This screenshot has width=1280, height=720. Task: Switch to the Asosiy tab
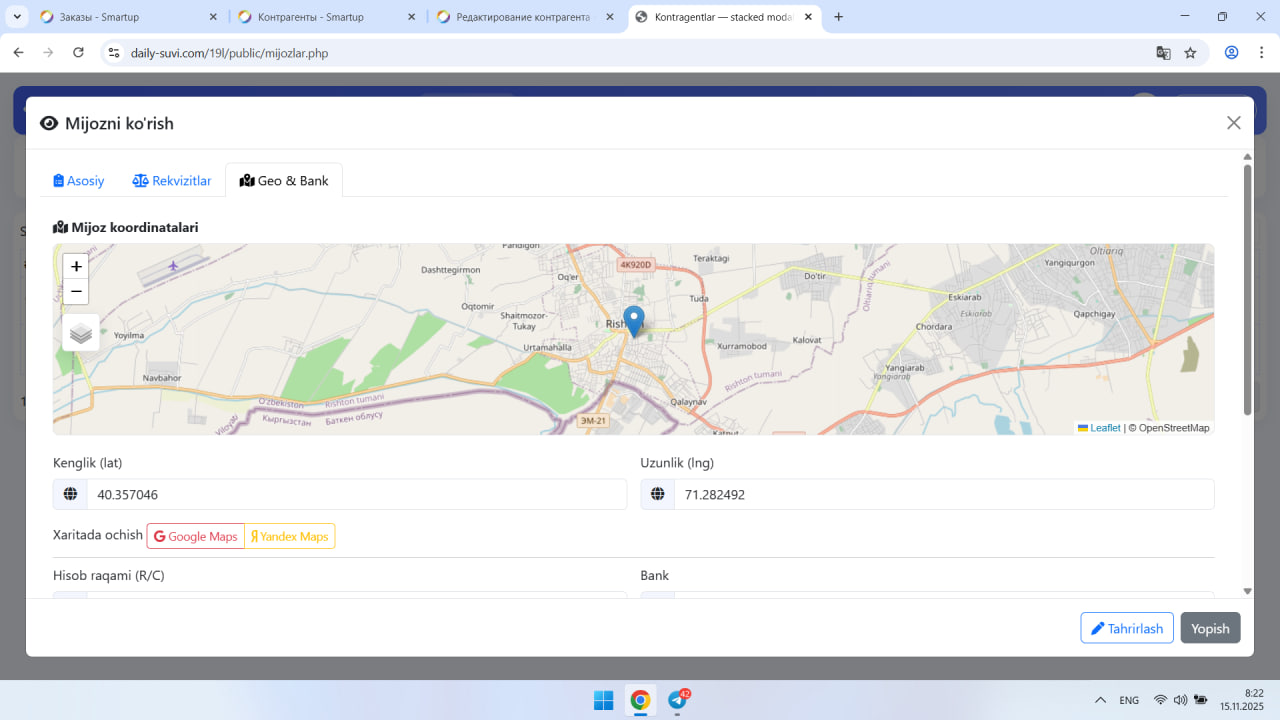(79, 181)
